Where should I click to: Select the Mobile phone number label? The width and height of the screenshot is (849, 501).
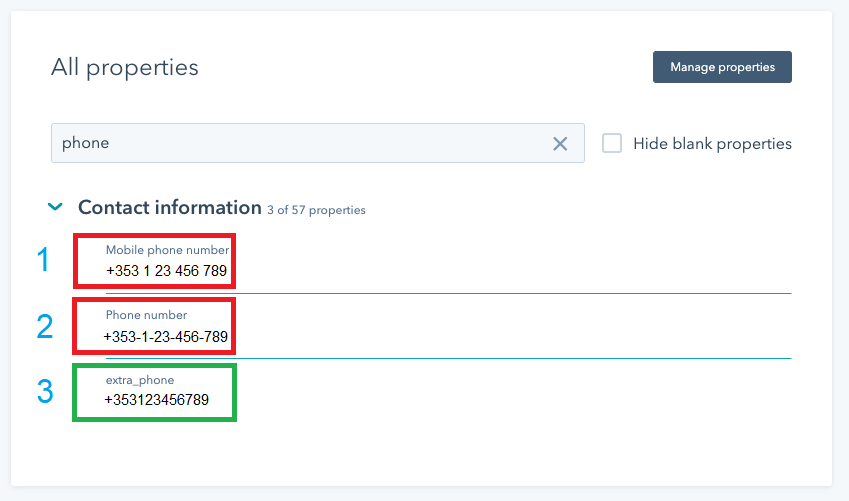pos(167,250)
